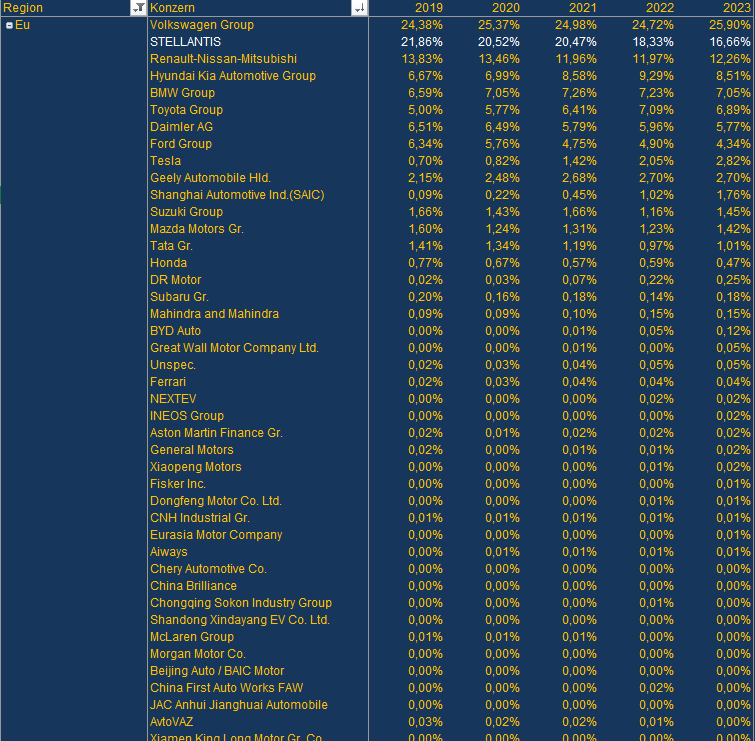Open the Region filter dropdown
This screenshot has width=755, height=741.
pyautogui.click(x=138, y=8)
